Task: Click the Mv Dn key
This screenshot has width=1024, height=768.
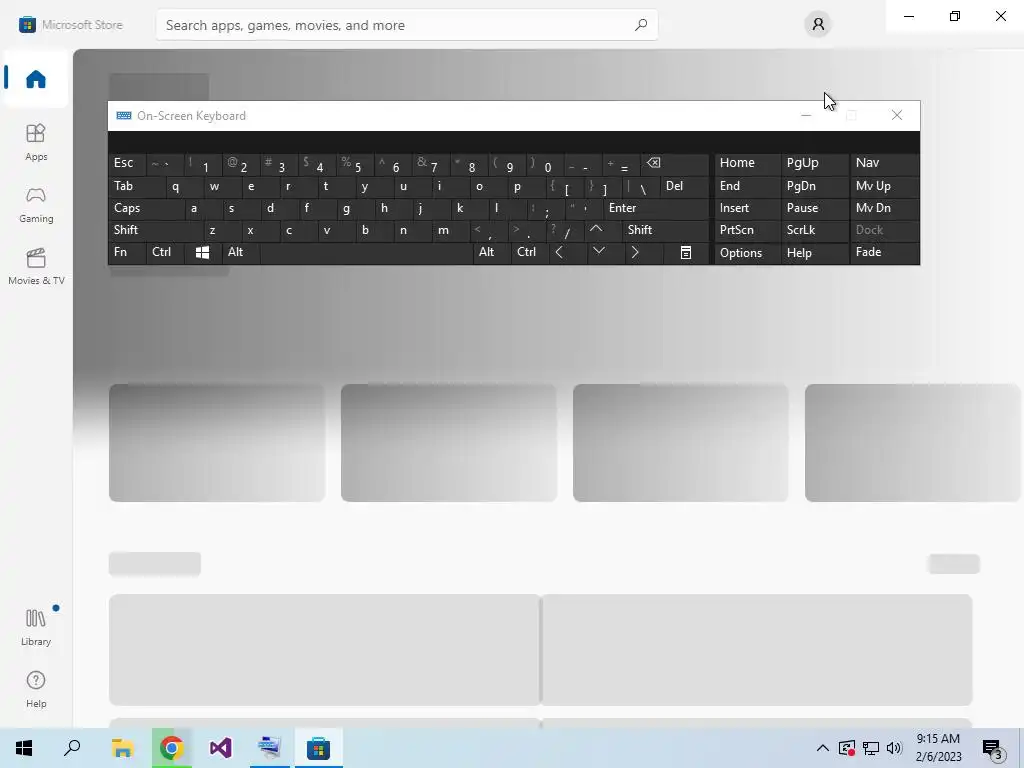Action: tap(884, 208)
